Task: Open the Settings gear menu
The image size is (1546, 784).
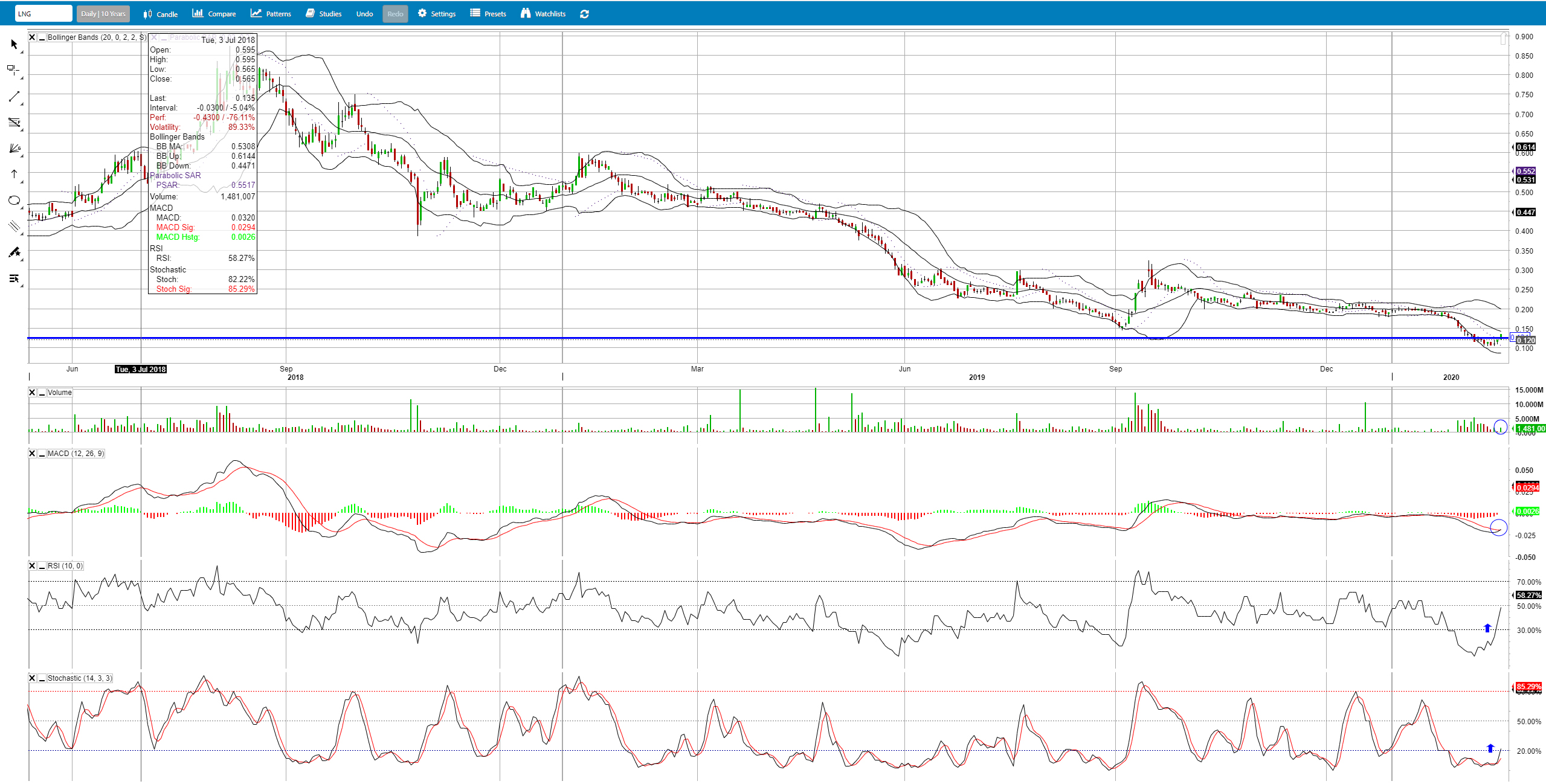Action: [x=436, y=14]
